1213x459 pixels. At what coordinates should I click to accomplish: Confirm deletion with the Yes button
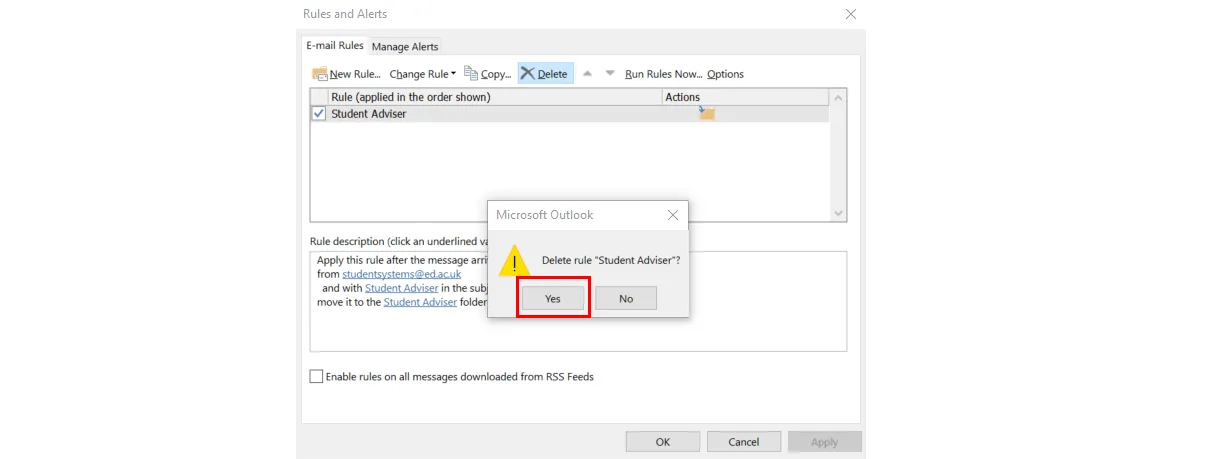[553, 298]
